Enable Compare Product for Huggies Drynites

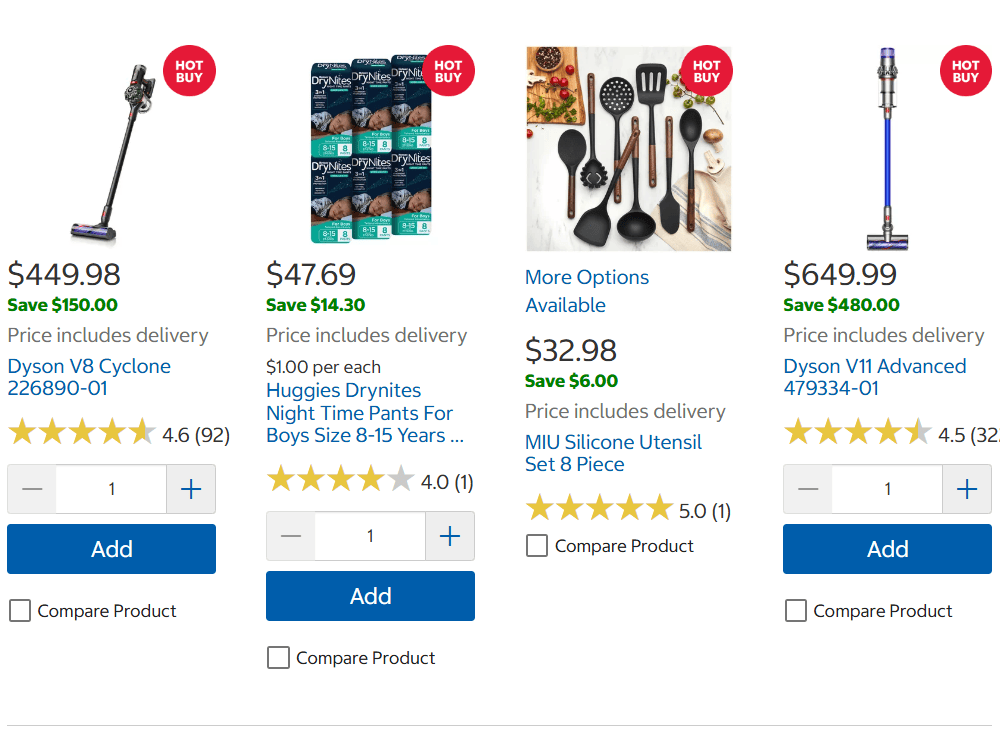tap(279, 658)
